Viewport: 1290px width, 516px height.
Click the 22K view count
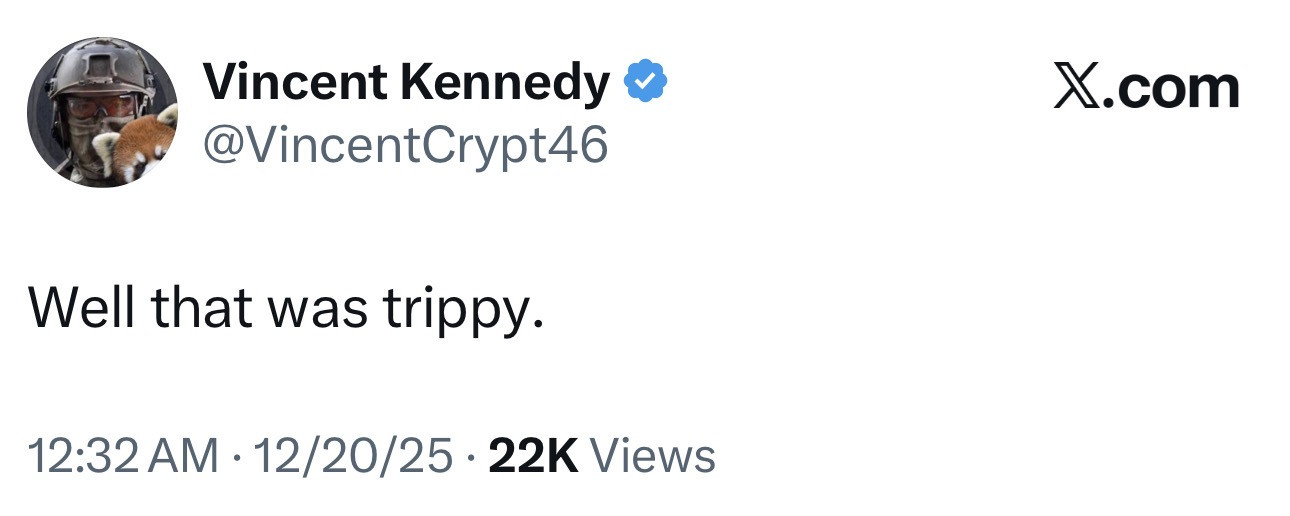tap(535, 456)
